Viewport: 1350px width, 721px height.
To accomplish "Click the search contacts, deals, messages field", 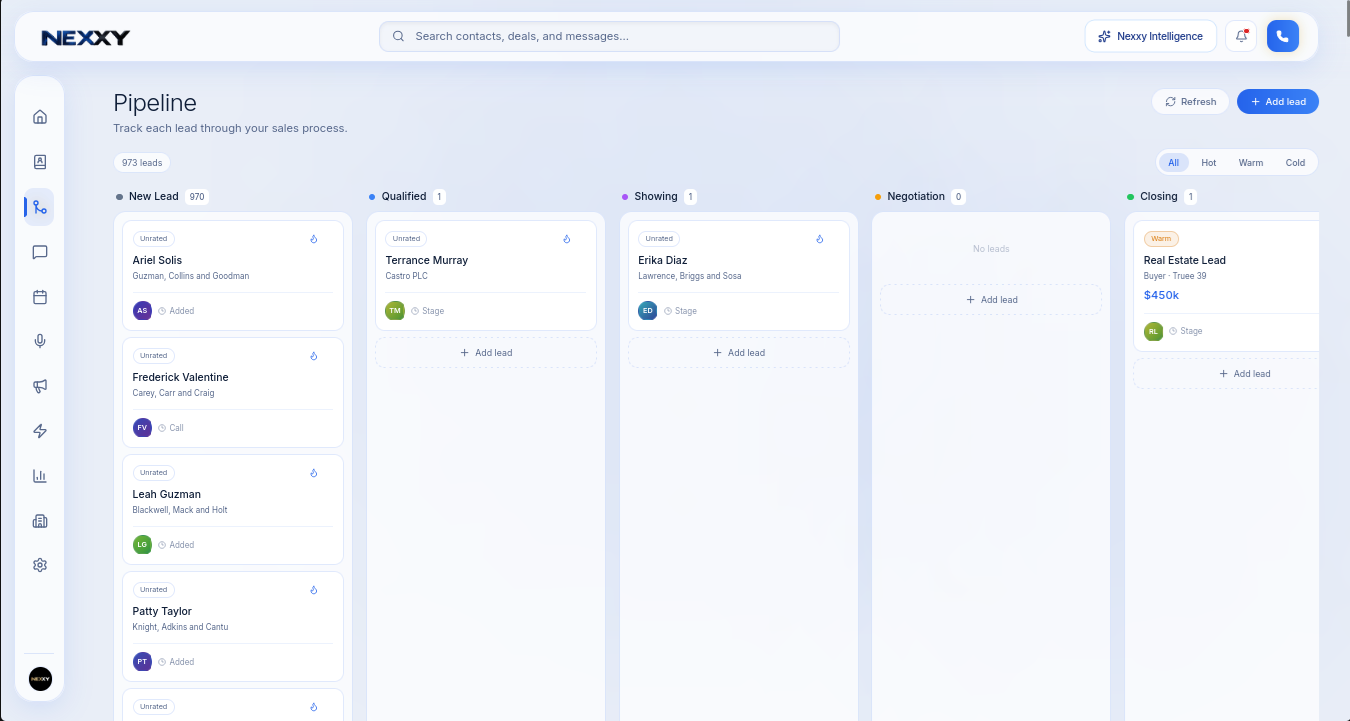I will [x=609, y=36].
